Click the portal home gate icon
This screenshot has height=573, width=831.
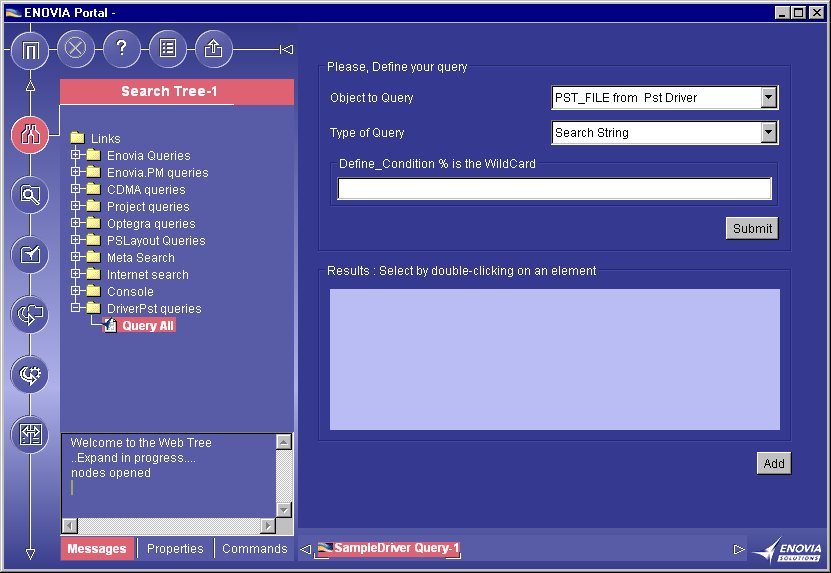point(30,50)
